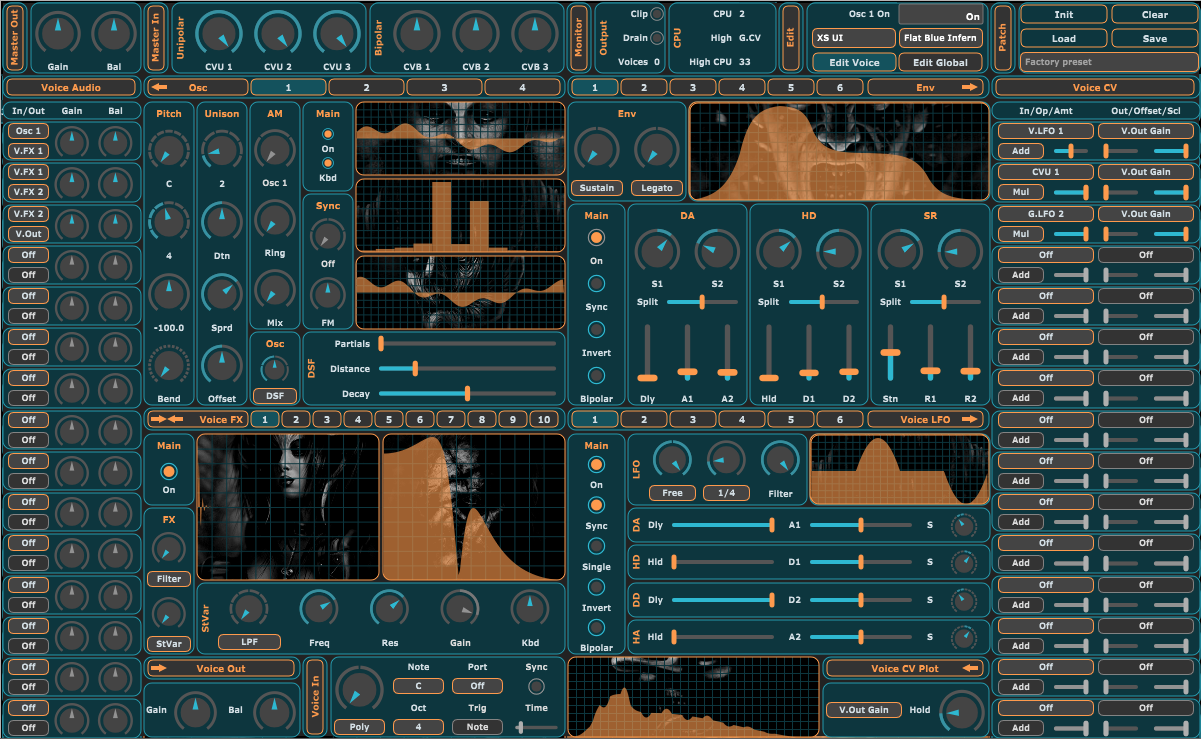Viewport: 1201px width, 739px height.
Task: Click the right arrow in the Env header
Action: 968,87
